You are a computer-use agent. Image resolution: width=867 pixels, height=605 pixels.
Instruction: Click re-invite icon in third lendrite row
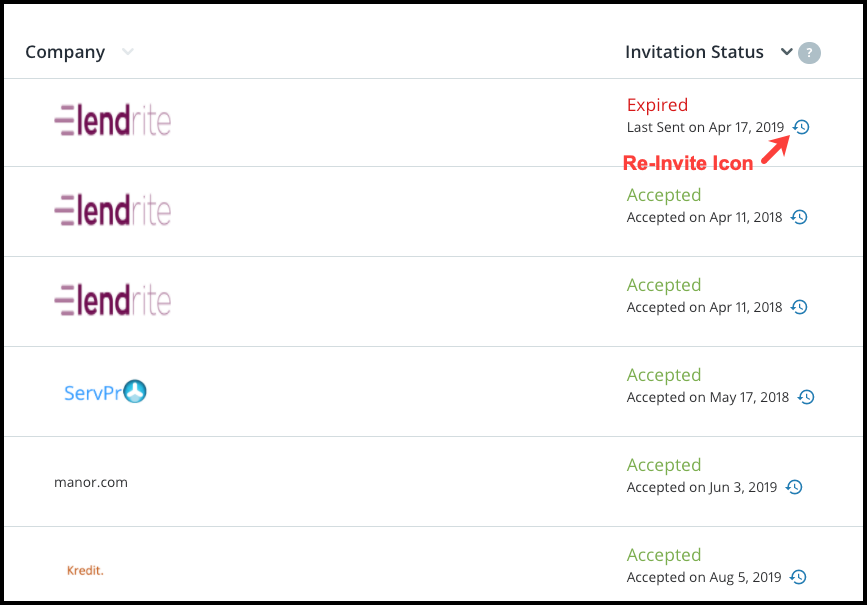(799, 307)
